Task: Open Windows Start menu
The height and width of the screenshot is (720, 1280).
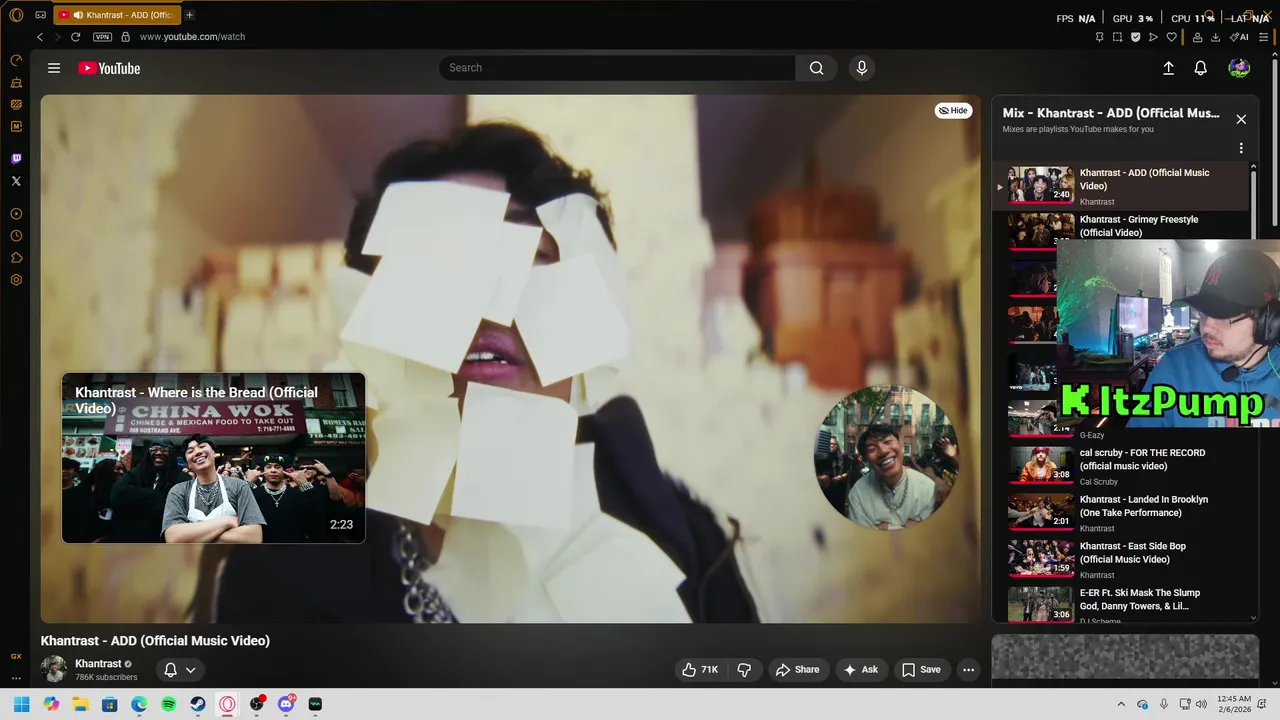Action: (21, 704)
